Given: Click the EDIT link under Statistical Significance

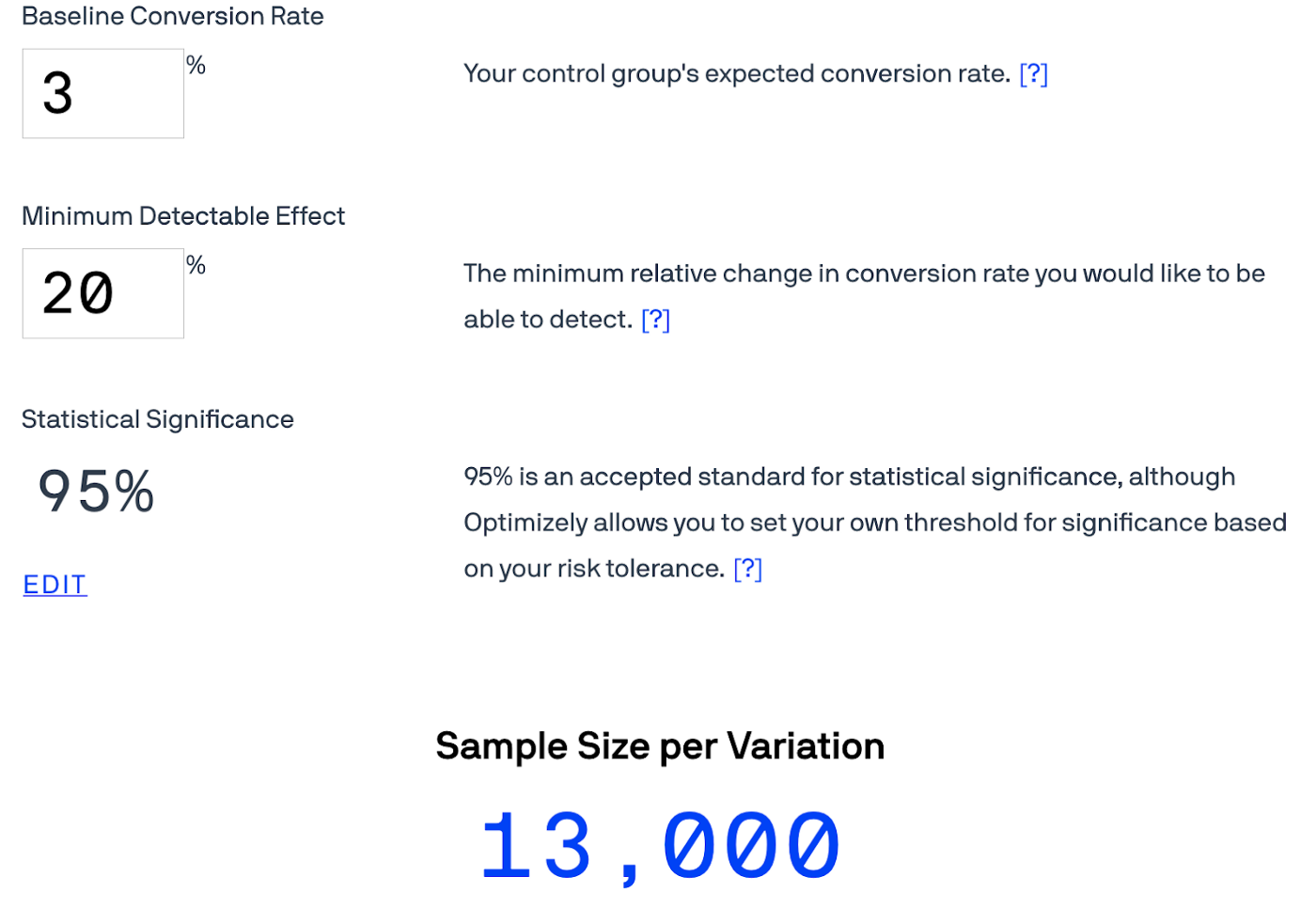Looking at the screenshot, I should point(55,585).
